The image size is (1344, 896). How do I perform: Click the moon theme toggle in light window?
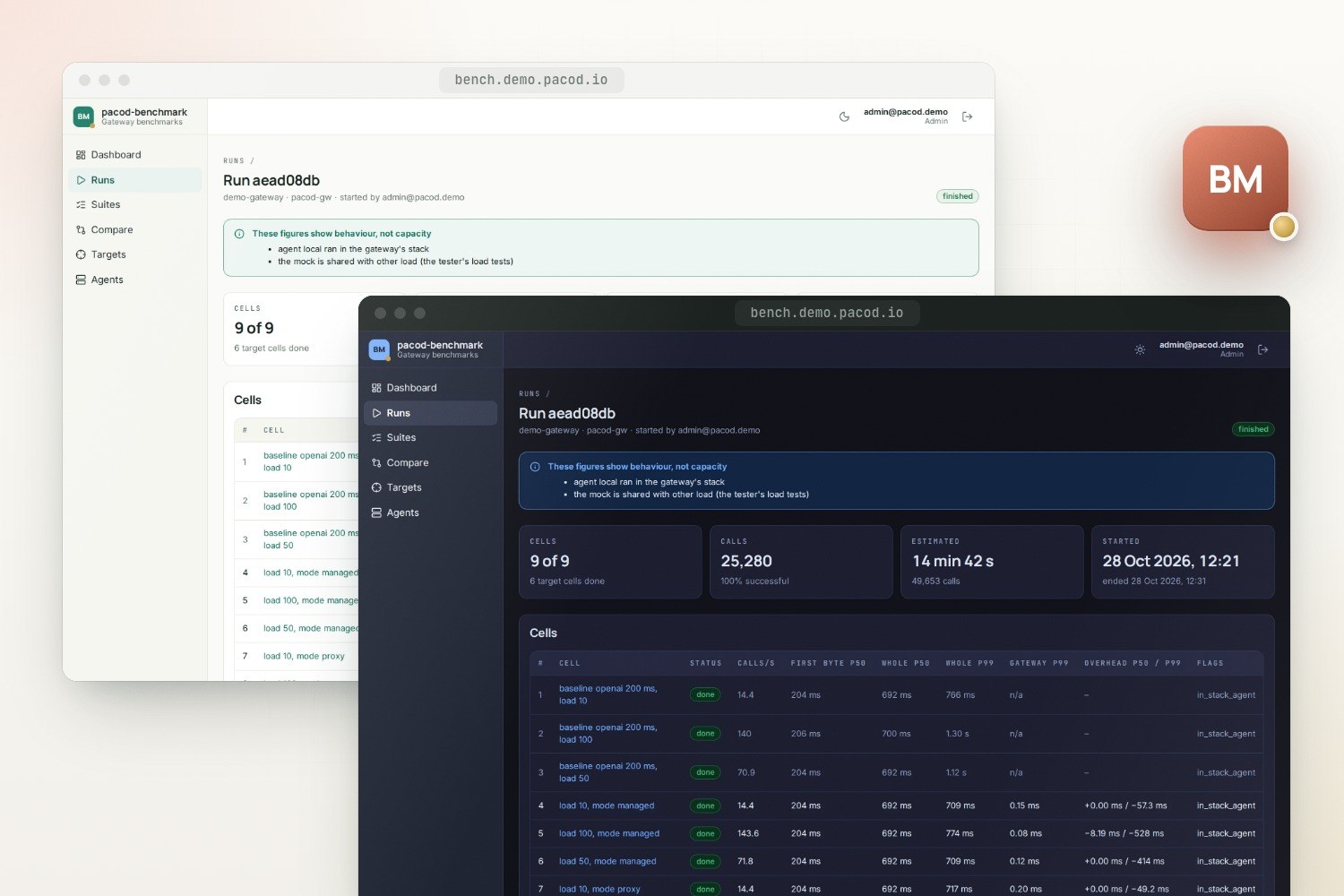click(x=844, y=116)
